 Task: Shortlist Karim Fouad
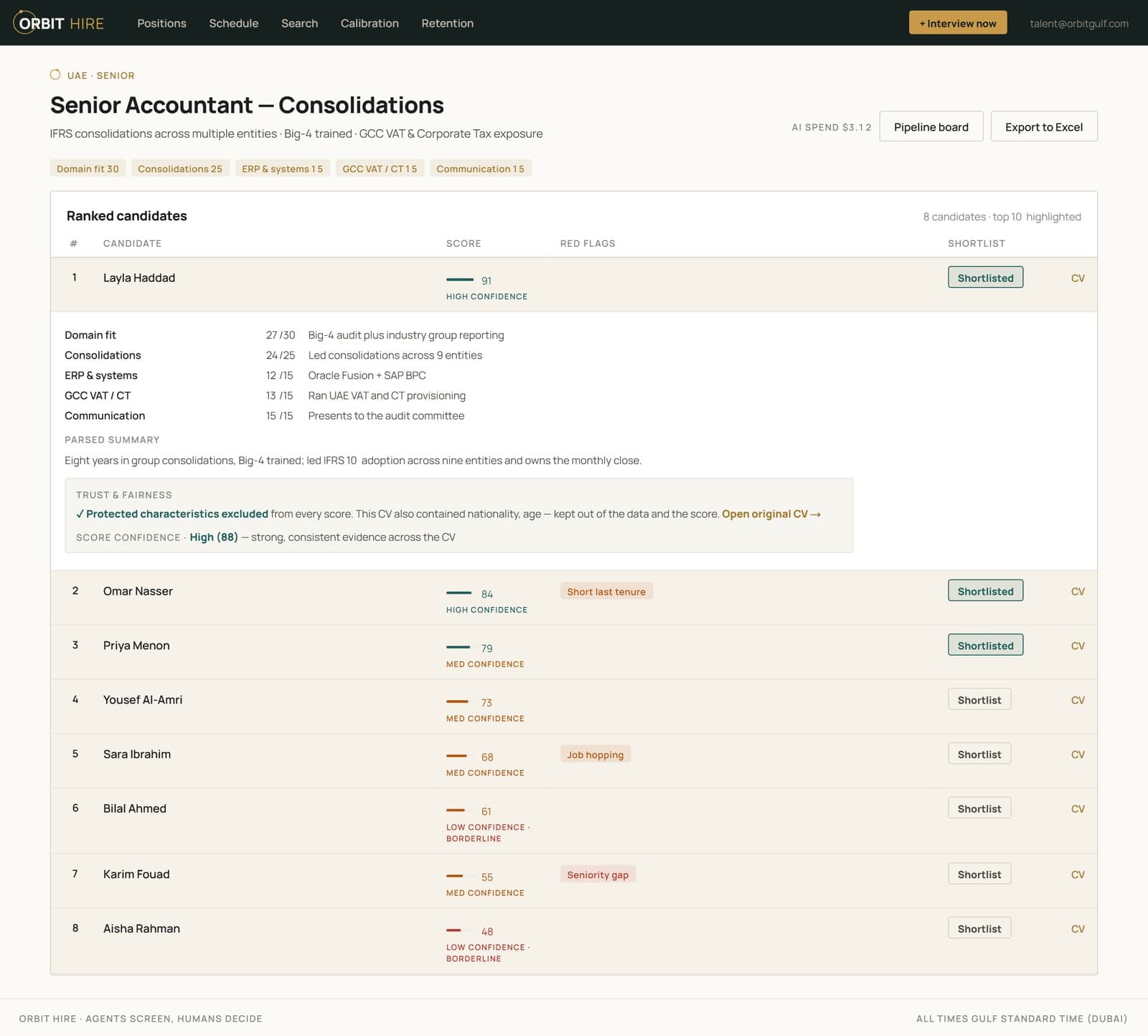point(979,874)
